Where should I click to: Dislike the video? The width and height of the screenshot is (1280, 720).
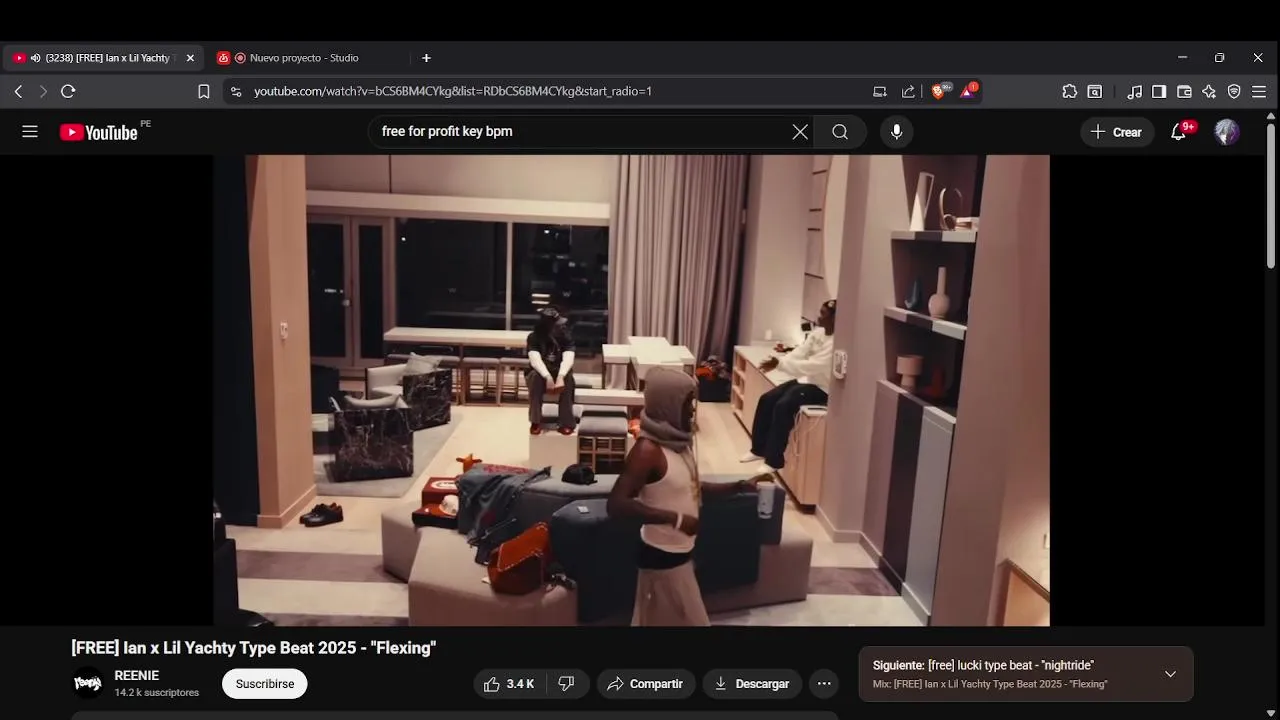pos(567,684)
